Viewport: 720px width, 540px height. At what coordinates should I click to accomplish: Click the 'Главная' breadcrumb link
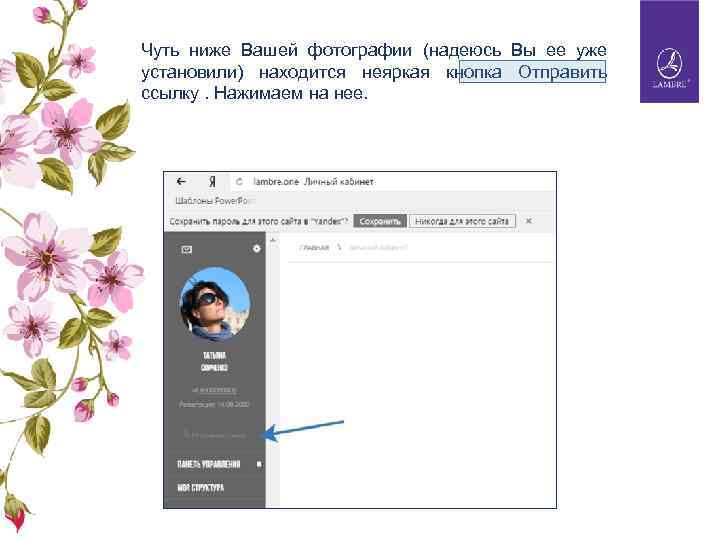pyautogui.click(x=314, y=248)
